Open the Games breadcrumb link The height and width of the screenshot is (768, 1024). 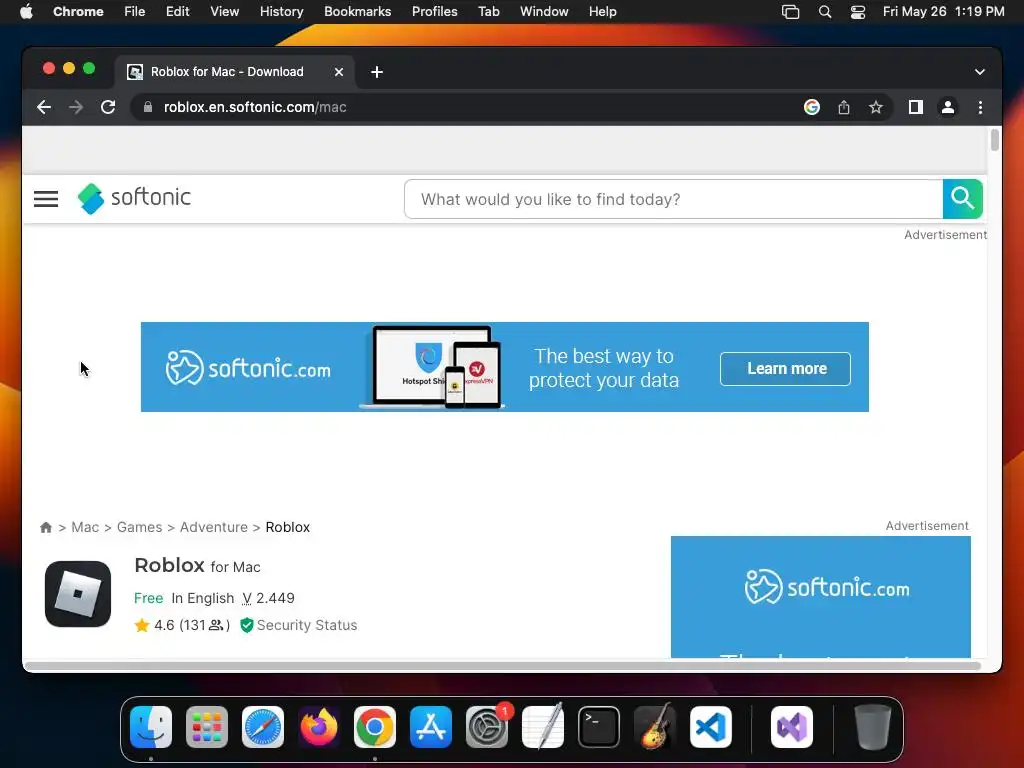click(x=139, y=527)
